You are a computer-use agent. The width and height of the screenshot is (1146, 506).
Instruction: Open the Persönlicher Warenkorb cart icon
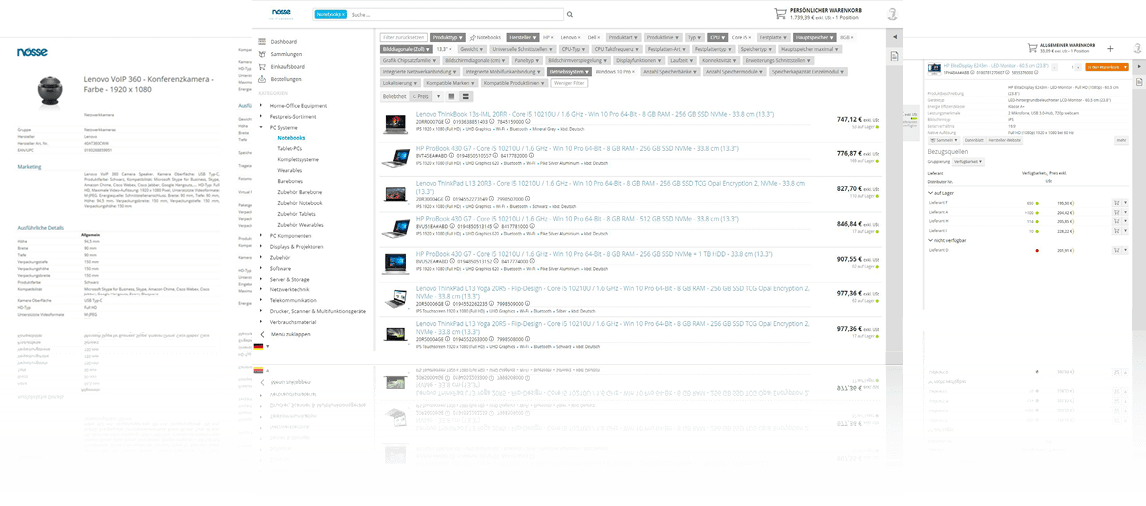pyautogui.click(x=780, y=13)
